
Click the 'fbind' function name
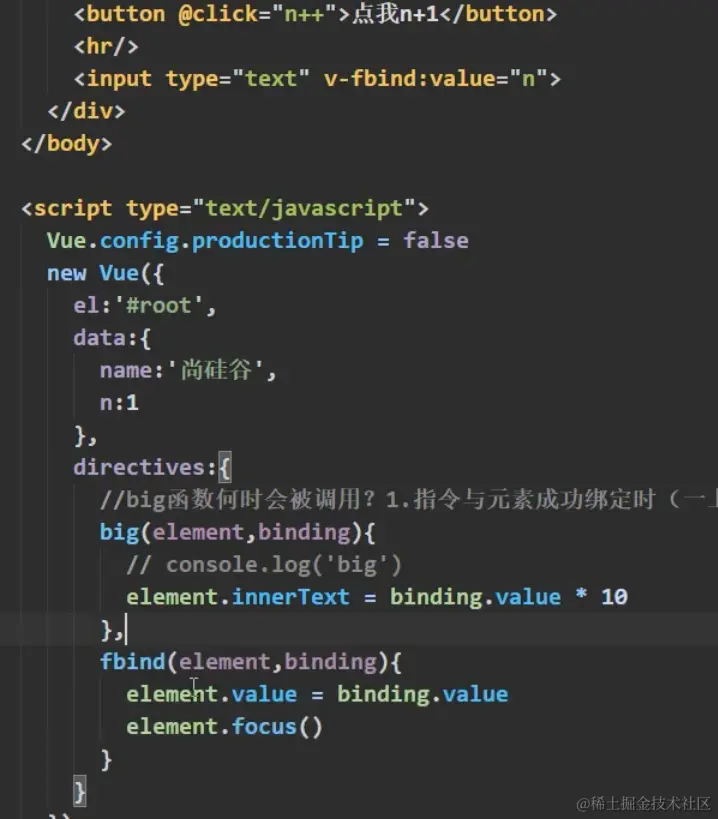coord(133,662)
